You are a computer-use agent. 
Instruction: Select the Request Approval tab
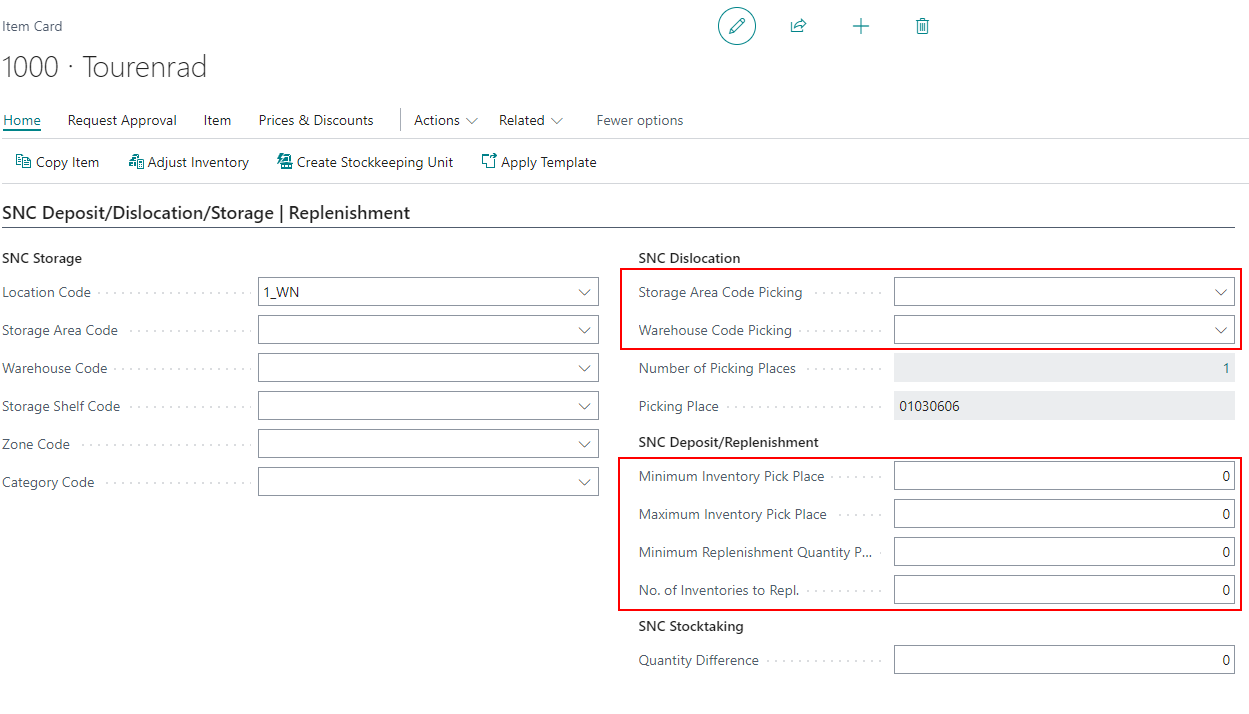[x=122, y=120]
